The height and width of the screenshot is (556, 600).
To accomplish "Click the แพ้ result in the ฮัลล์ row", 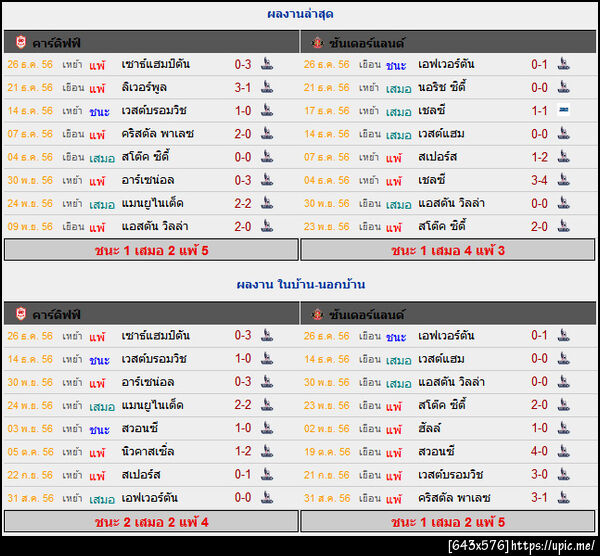I will click(393, 429).
